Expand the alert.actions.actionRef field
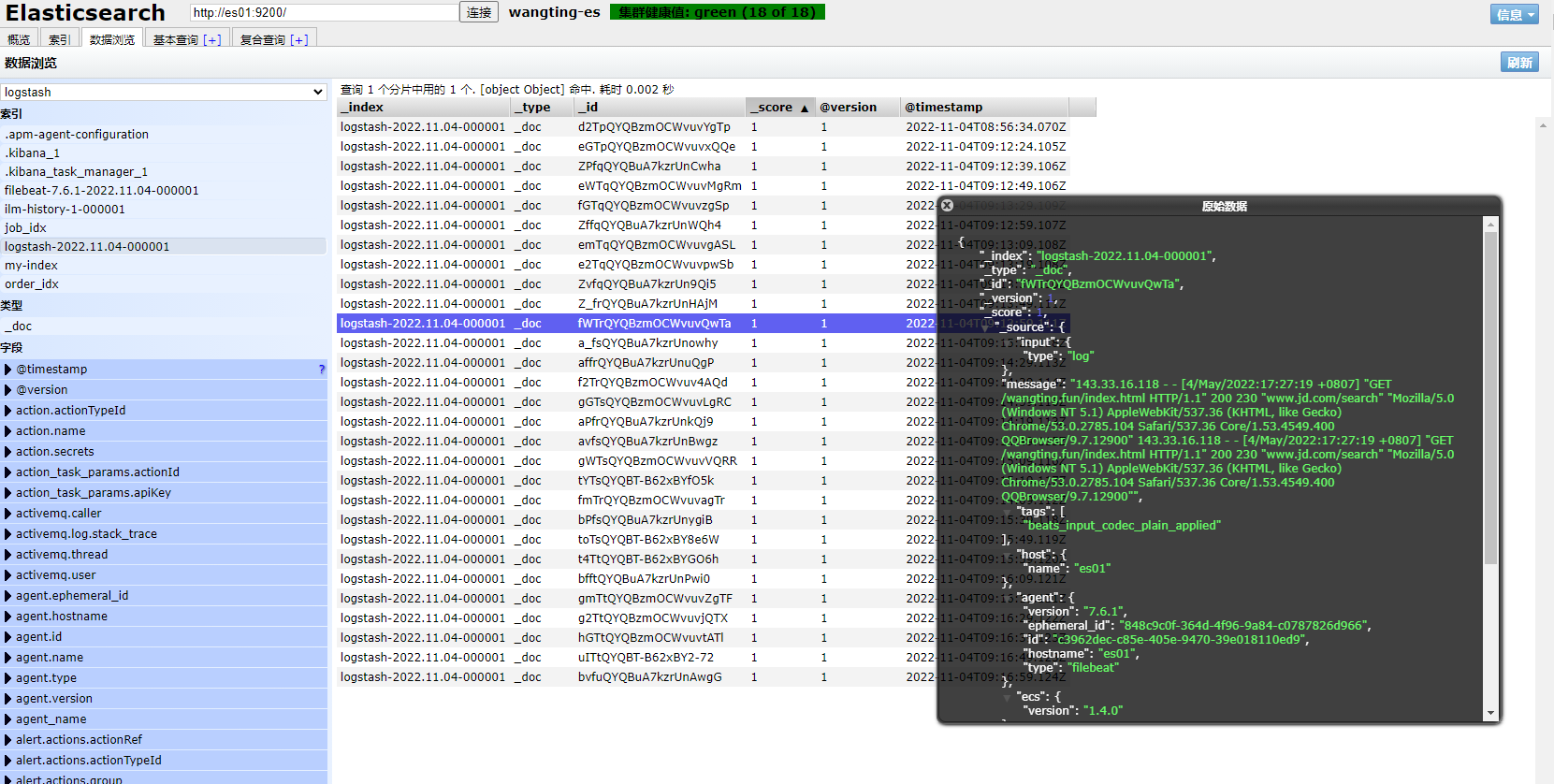Image resolution: width=1554 pixels, height=784 pixels. coord(8,740)
